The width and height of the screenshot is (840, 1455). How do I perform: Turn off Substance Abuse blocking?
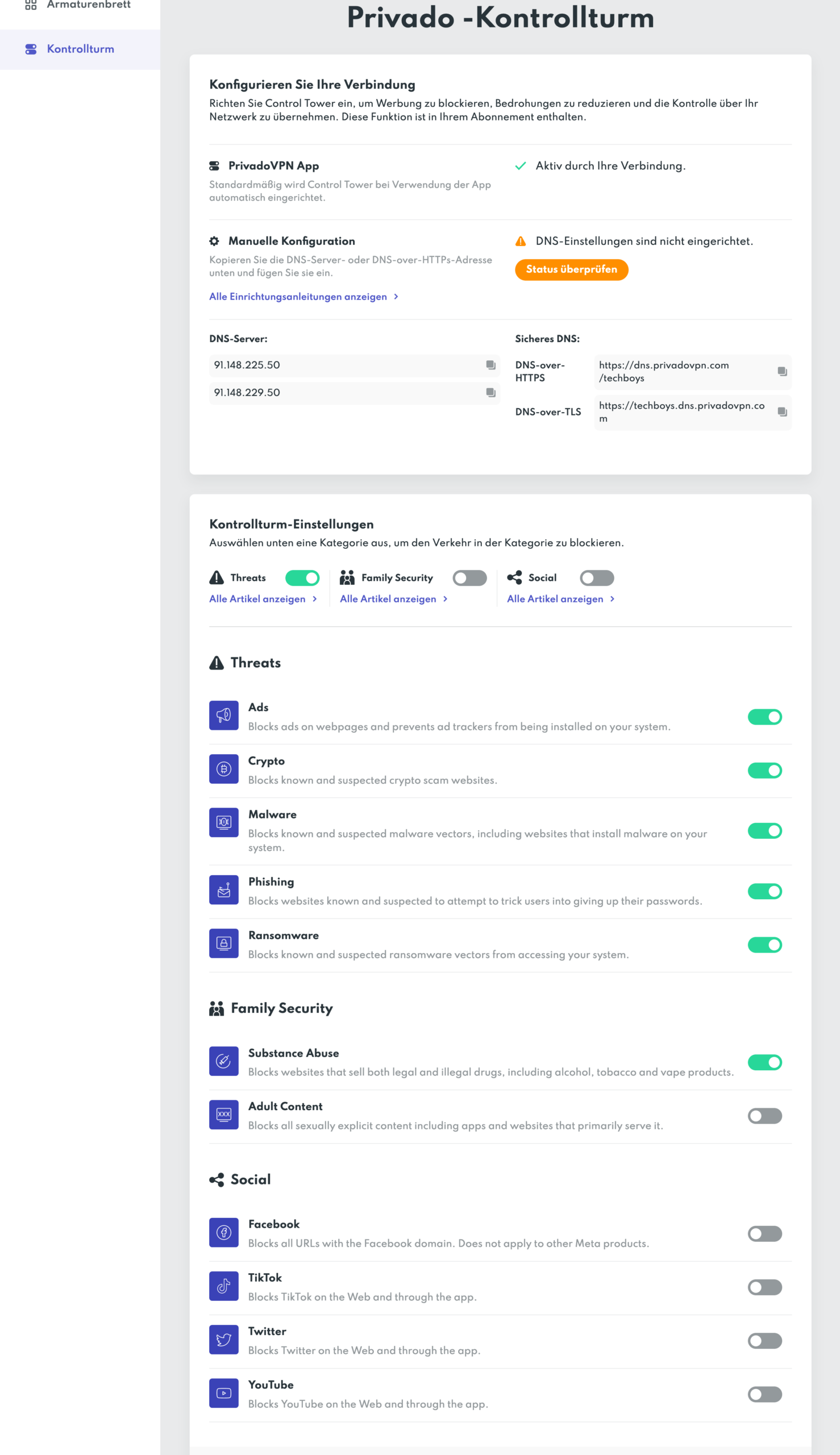[764, 1063]
